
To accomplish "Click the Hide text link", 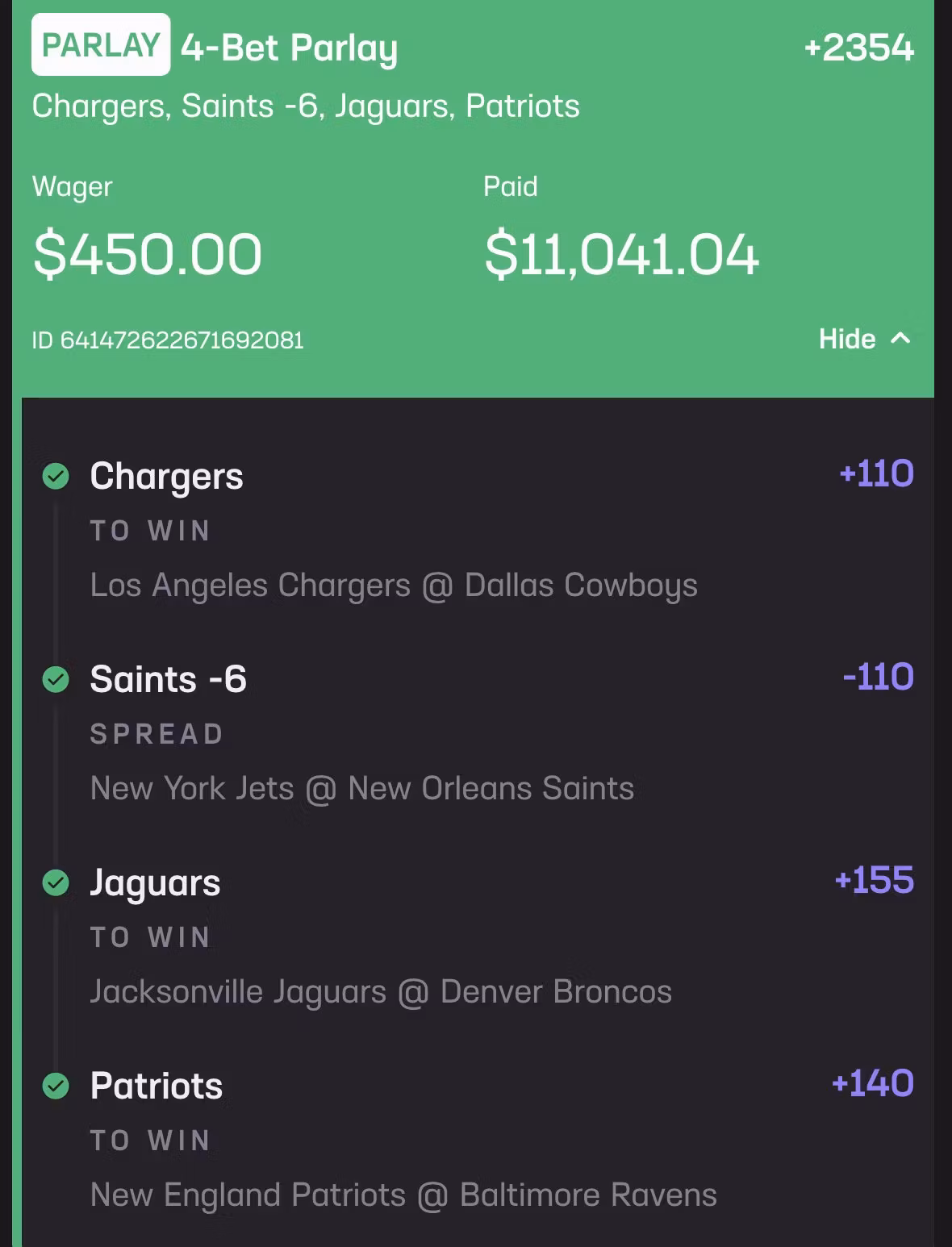I will [x=847, y=339].
